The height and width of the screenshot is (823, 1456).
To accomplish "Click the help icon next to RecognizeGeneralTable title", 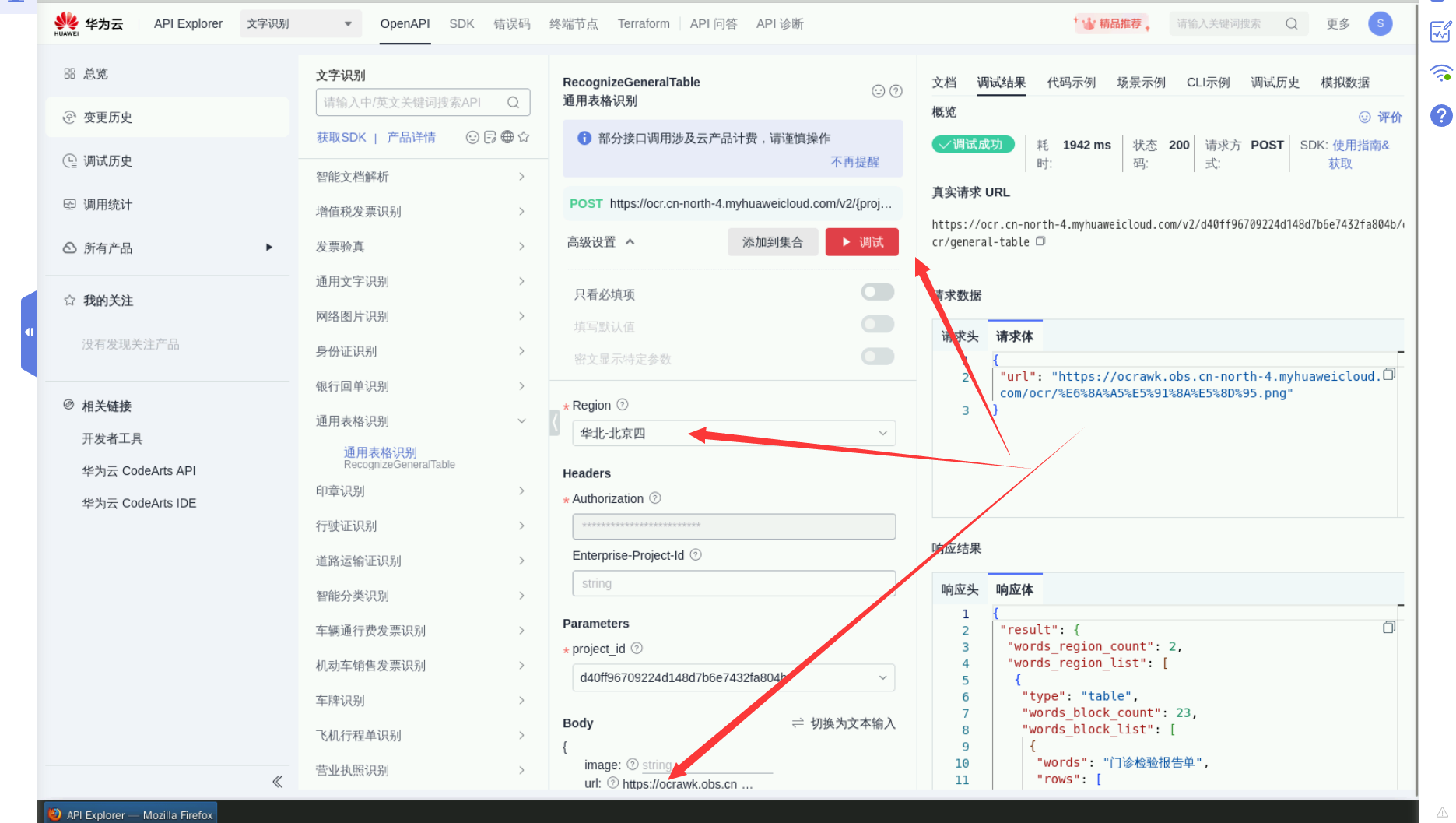I will pyautogui.click(x=896, y=91).
